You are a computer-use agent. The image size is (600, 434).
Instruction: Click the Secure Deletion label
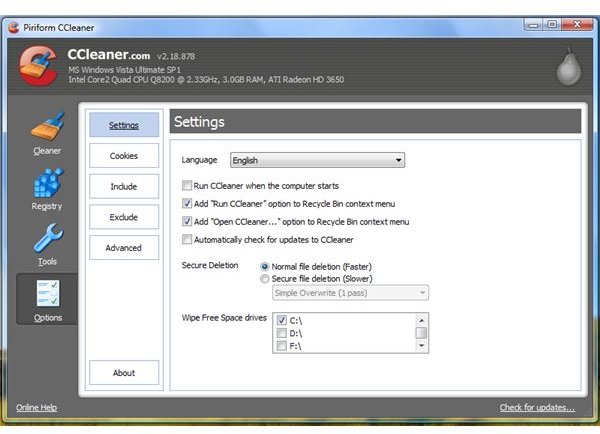pos(210,265)
